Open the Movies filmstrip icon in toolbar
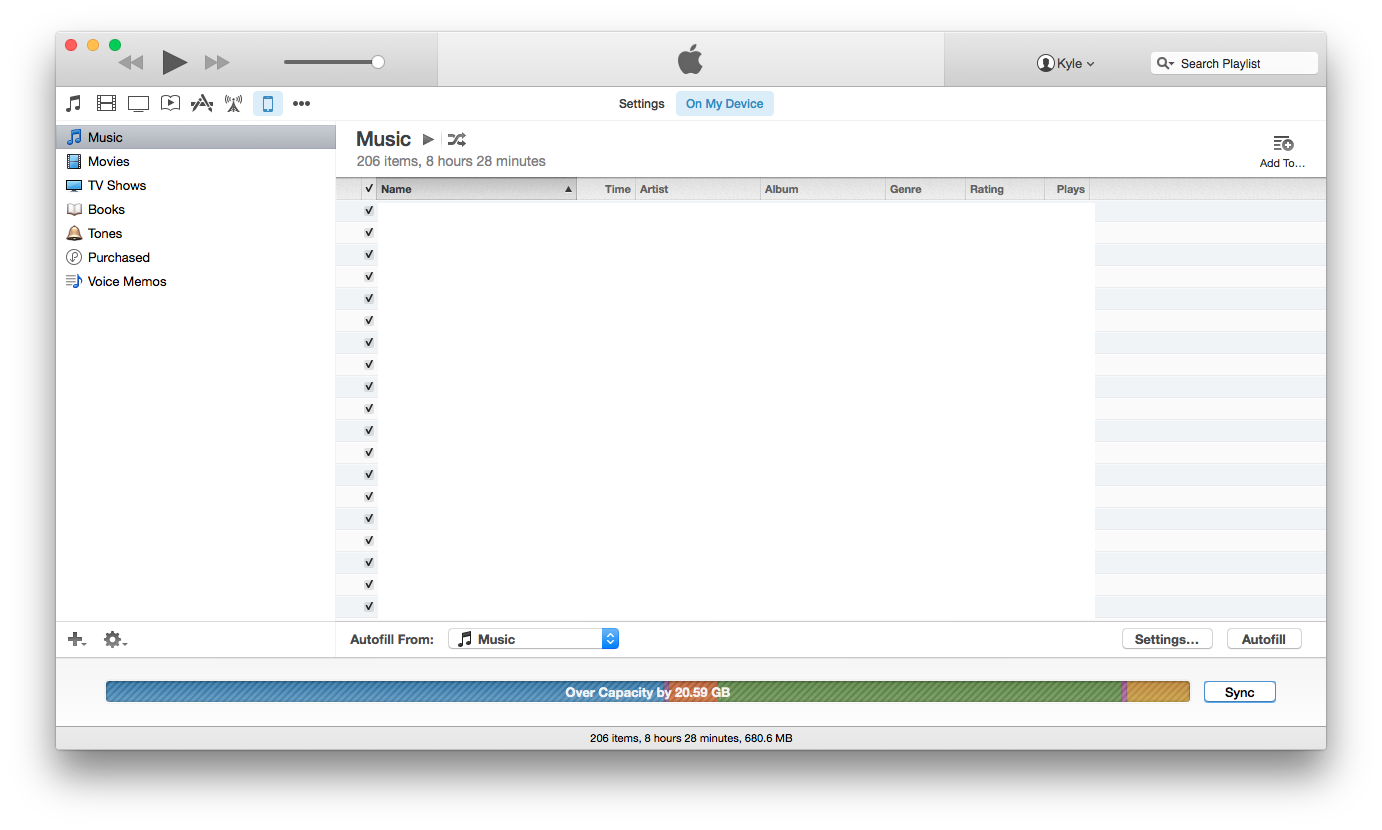Screen dimensions: 1382x830 coord(106,103)
